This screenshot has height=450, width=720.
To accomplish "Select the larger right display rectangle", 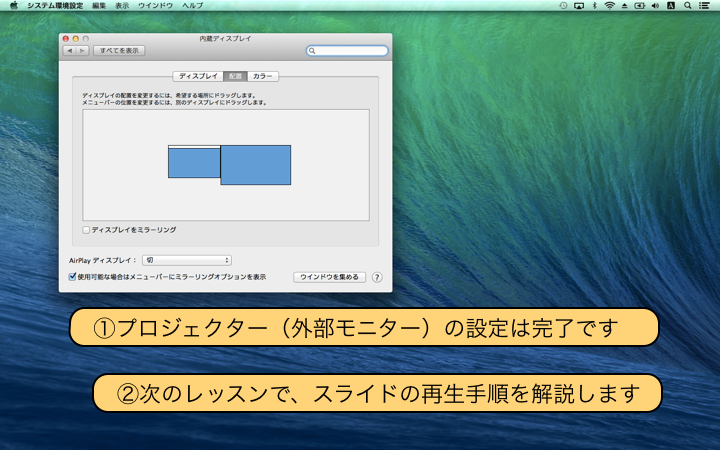I will pos(256,165).
